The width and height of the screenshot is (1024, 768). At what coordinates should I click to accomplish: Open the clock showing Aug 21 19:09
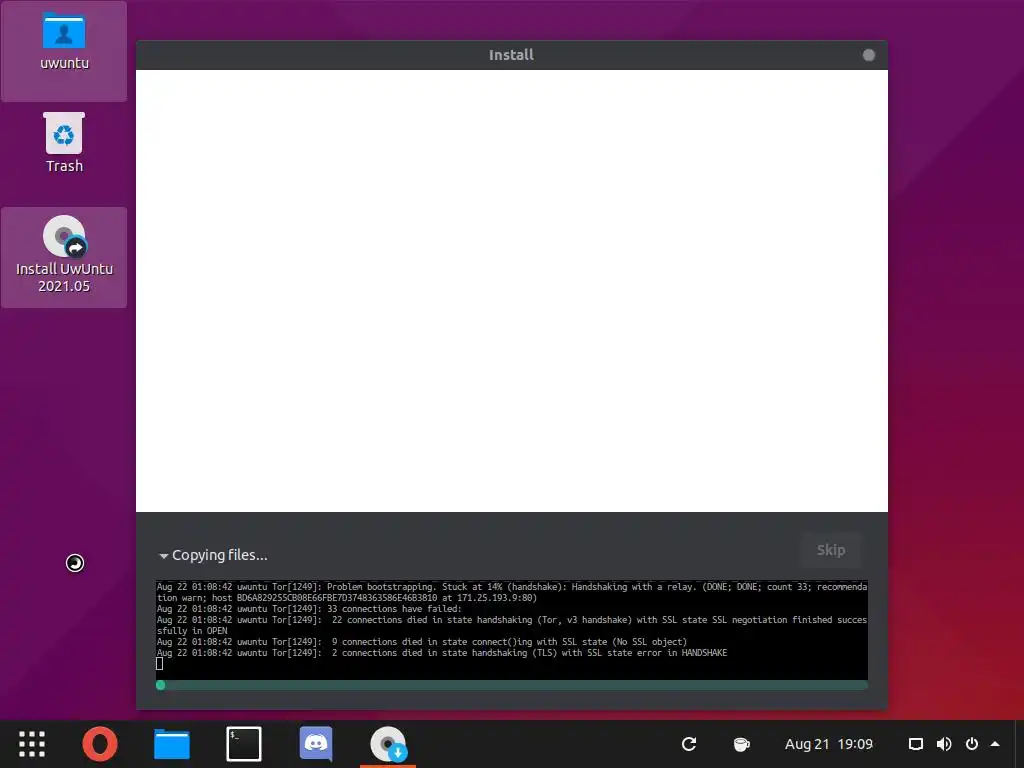[x=829, y=744]
